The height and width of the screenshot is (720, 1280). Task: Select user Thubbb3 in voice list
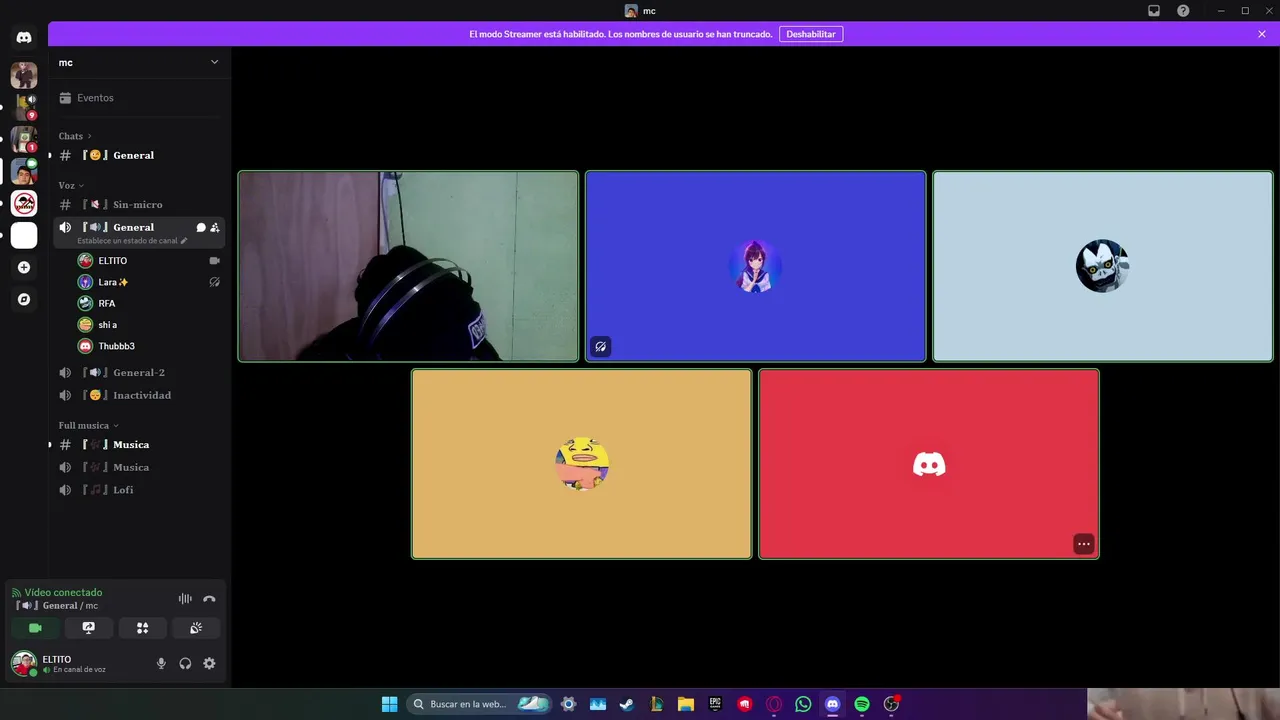pos(149,346)
